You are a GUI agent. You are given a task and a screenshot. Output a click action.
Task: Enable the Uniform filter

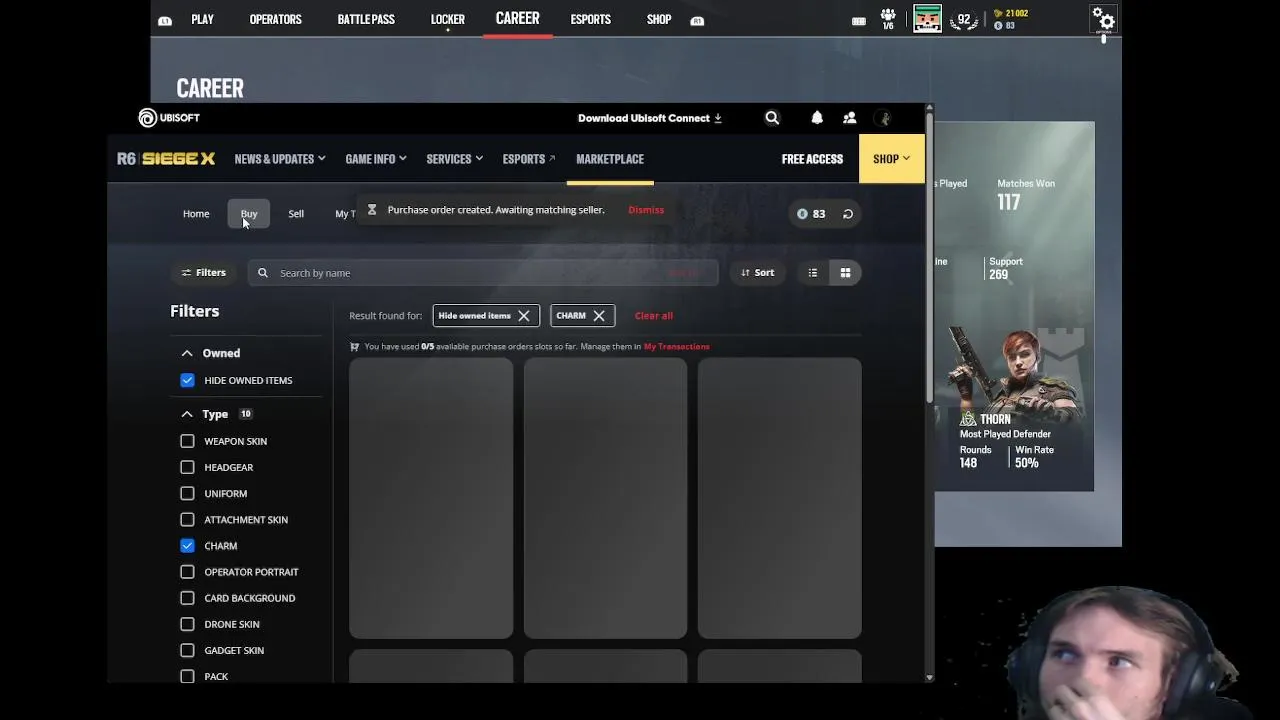point(187,493)
